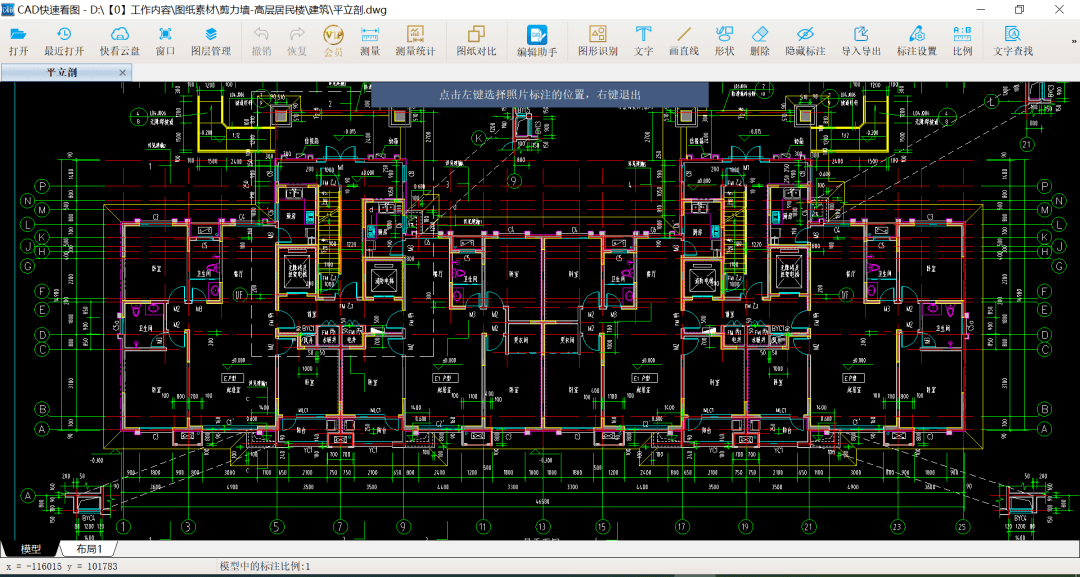Open 标注设置 annotation settings
Image resolution: width=1080 pixels, height=577 pixels.
click(916, 40)
